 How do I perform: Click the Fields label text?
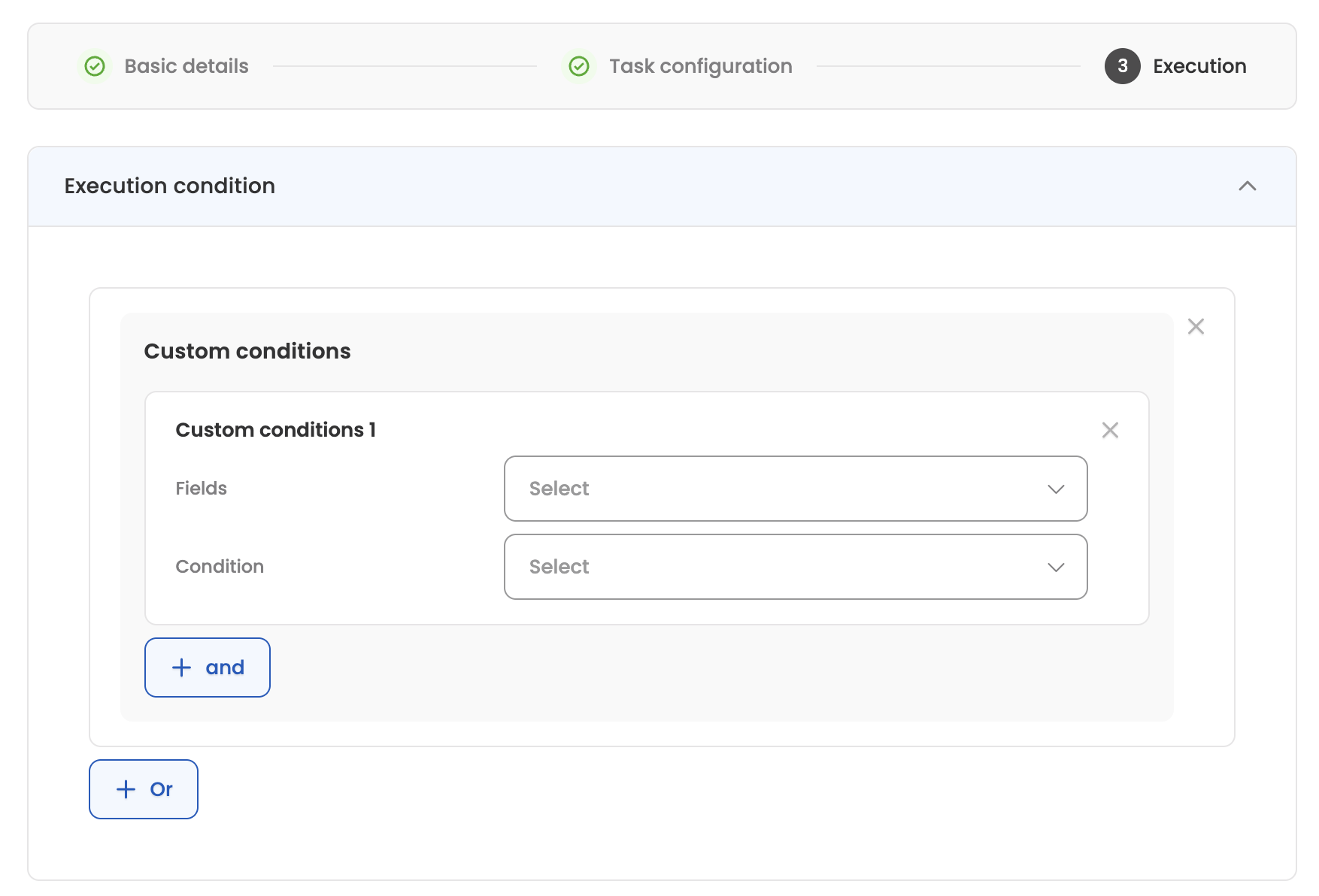point(201,489)
